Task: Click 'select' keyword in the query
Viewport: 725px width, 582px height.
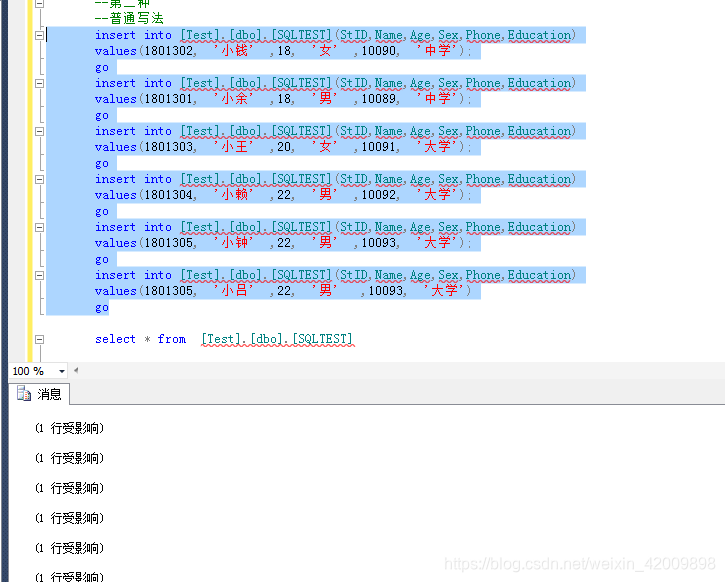Action: click(115, 339)
